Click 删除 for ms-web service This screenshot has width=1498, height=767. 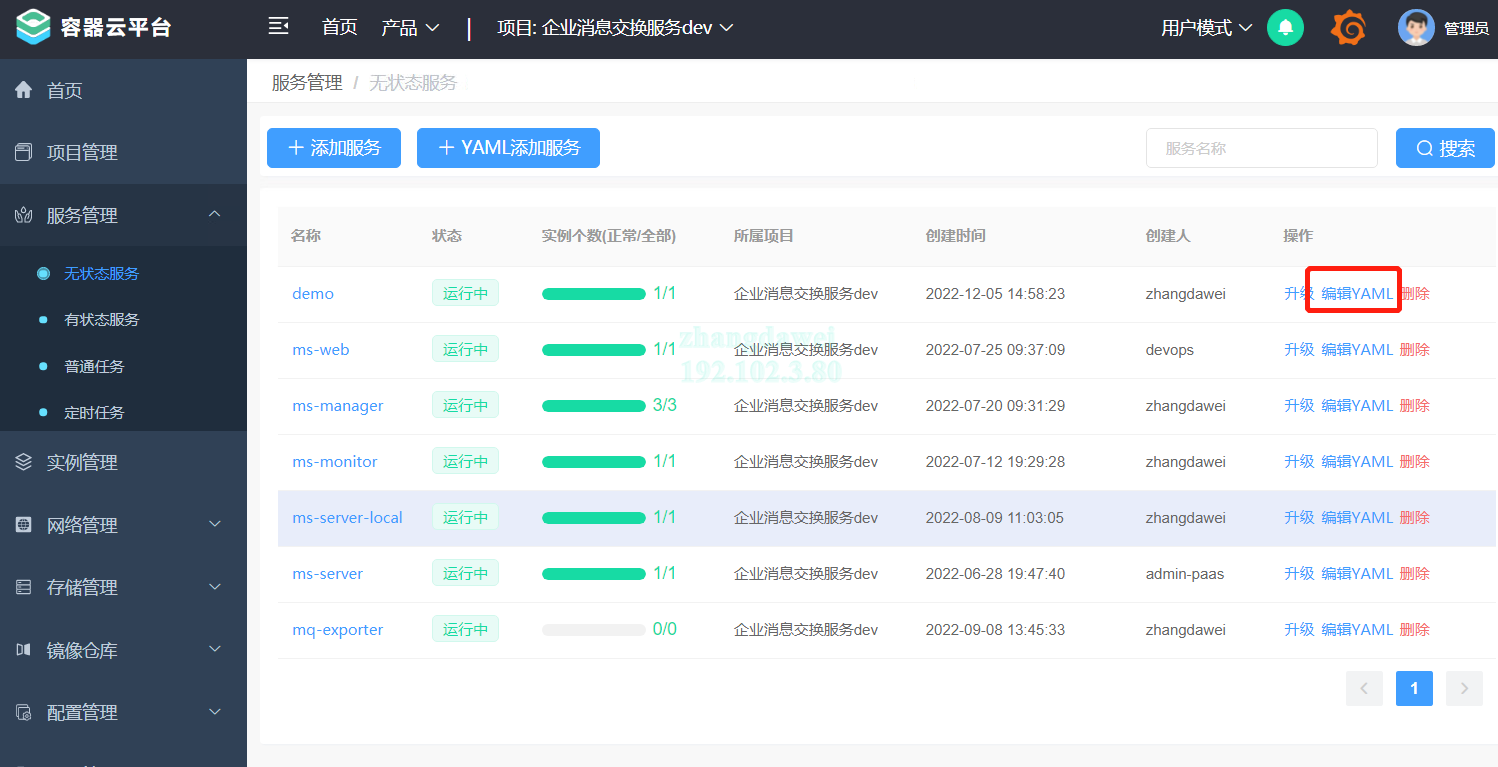1415,350
